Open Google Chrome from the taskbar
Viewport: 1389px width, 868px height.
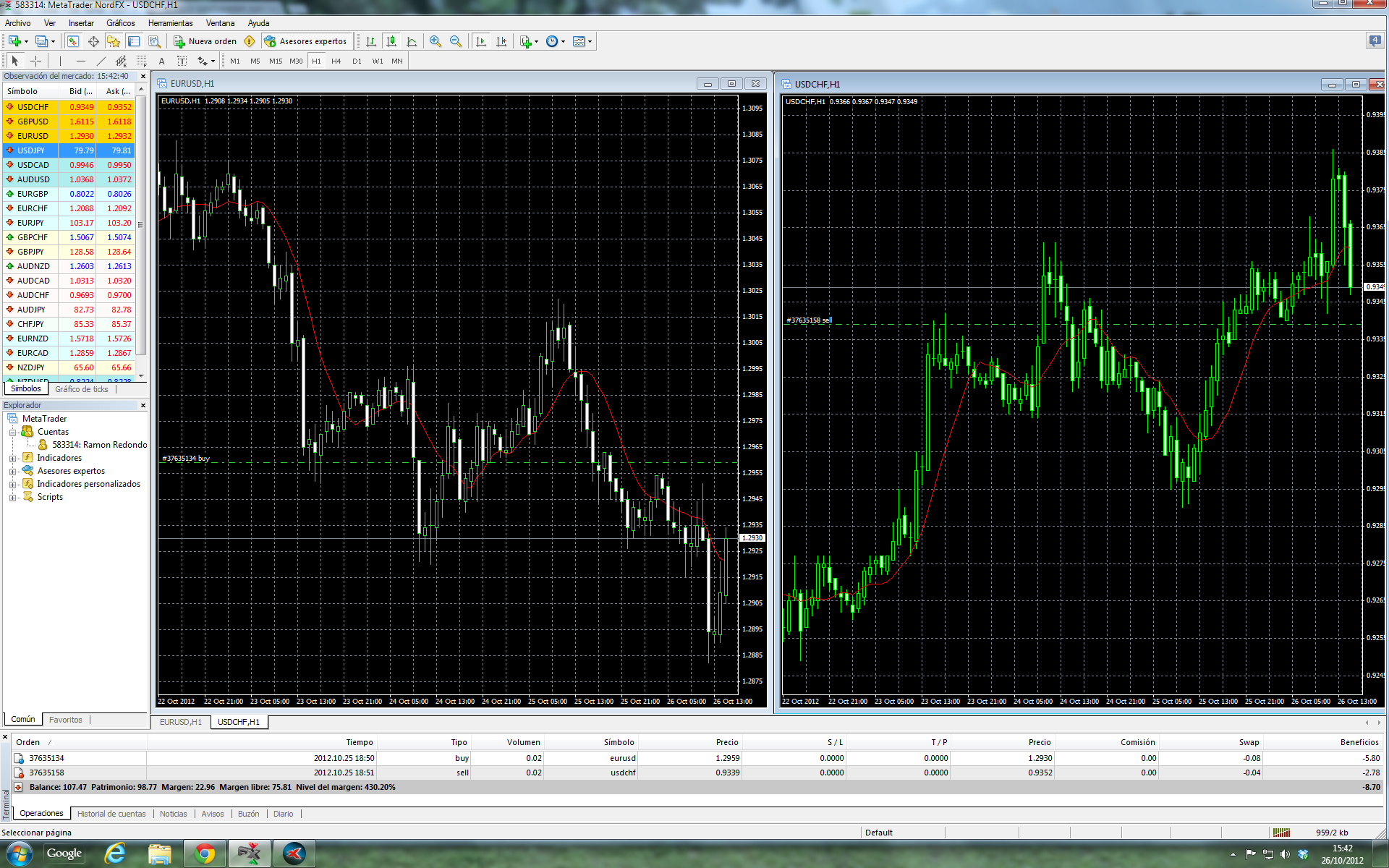(x=205, y=854)
